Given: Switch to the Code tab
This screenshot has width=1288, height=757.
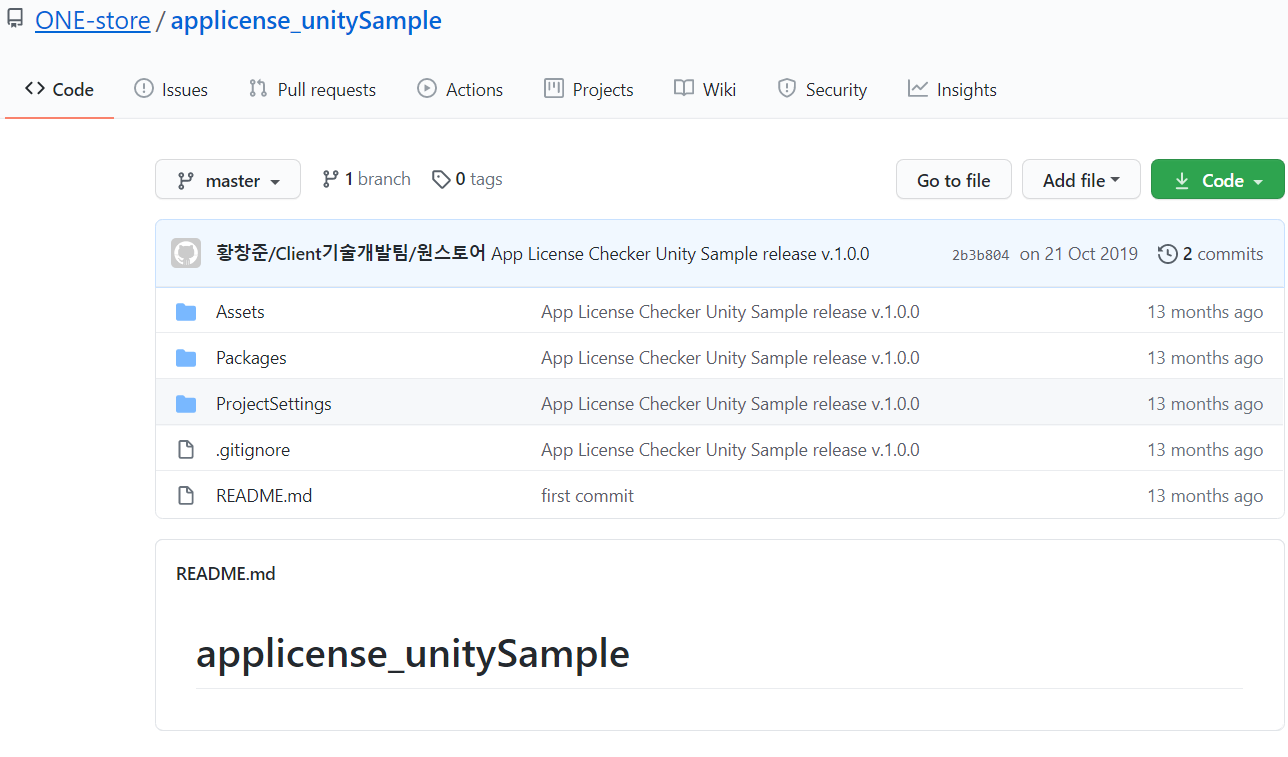Looking at the screenshot, I should (x=59, y=89).
